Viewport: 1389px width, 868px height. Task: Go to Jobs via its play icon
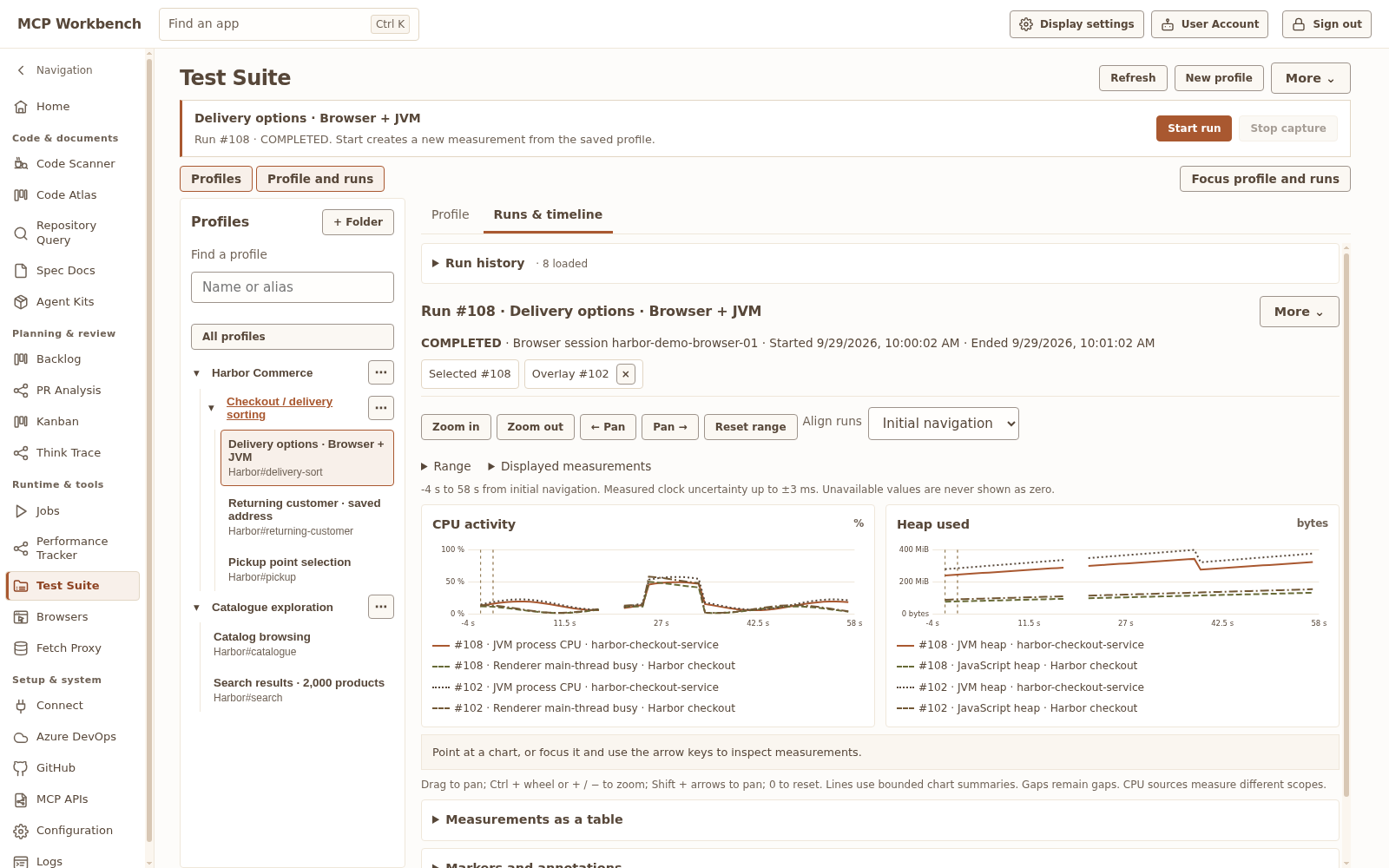pyautogui.click(x=21, y=511)
